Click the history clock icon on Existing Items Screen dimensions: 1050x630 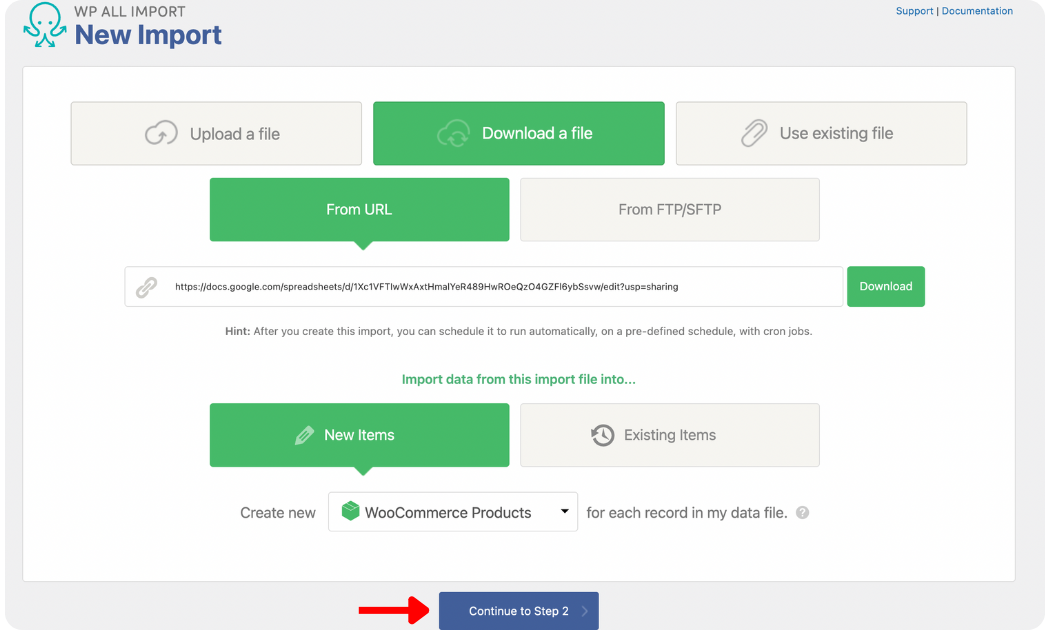[x=602, y=435]
